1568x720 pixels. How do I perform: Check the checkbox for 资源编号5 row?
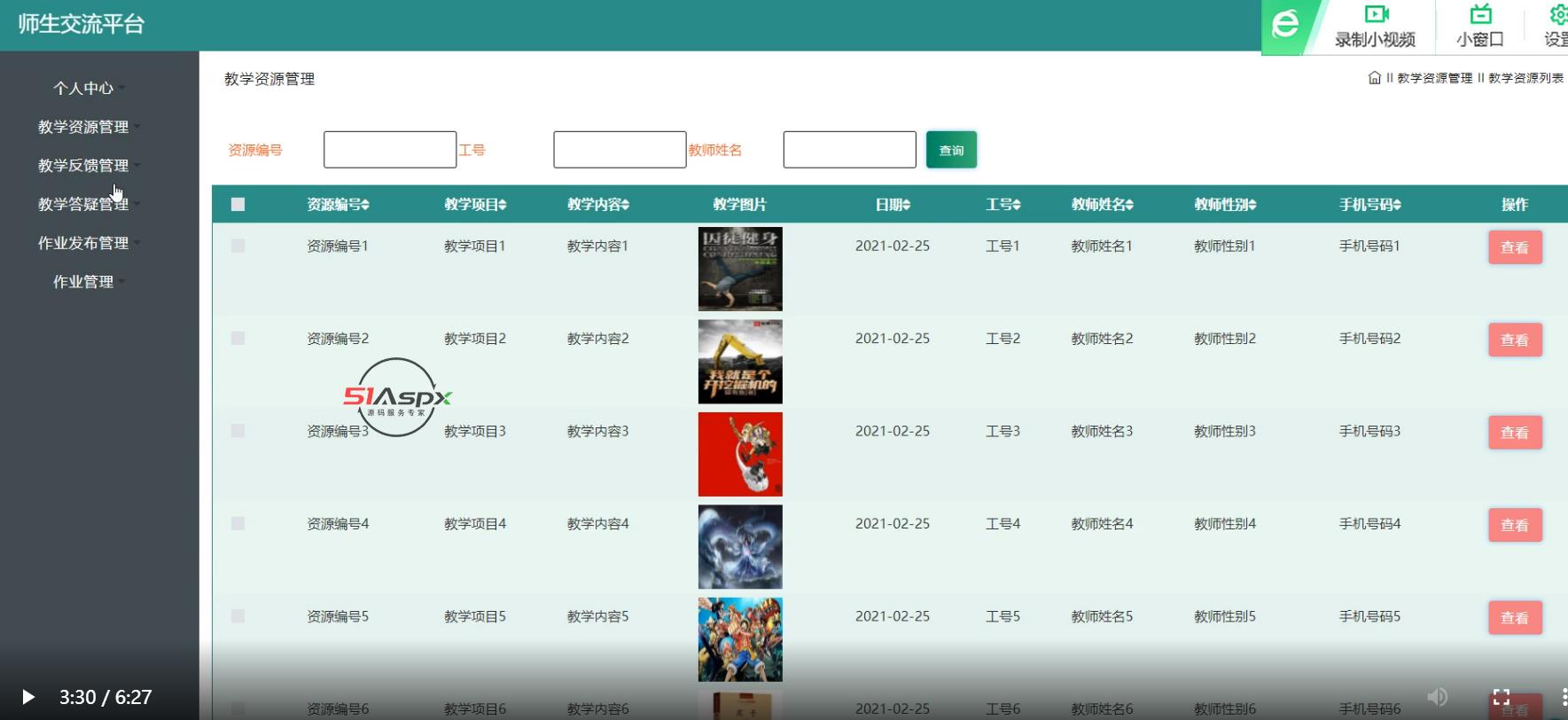pos(238,616)
